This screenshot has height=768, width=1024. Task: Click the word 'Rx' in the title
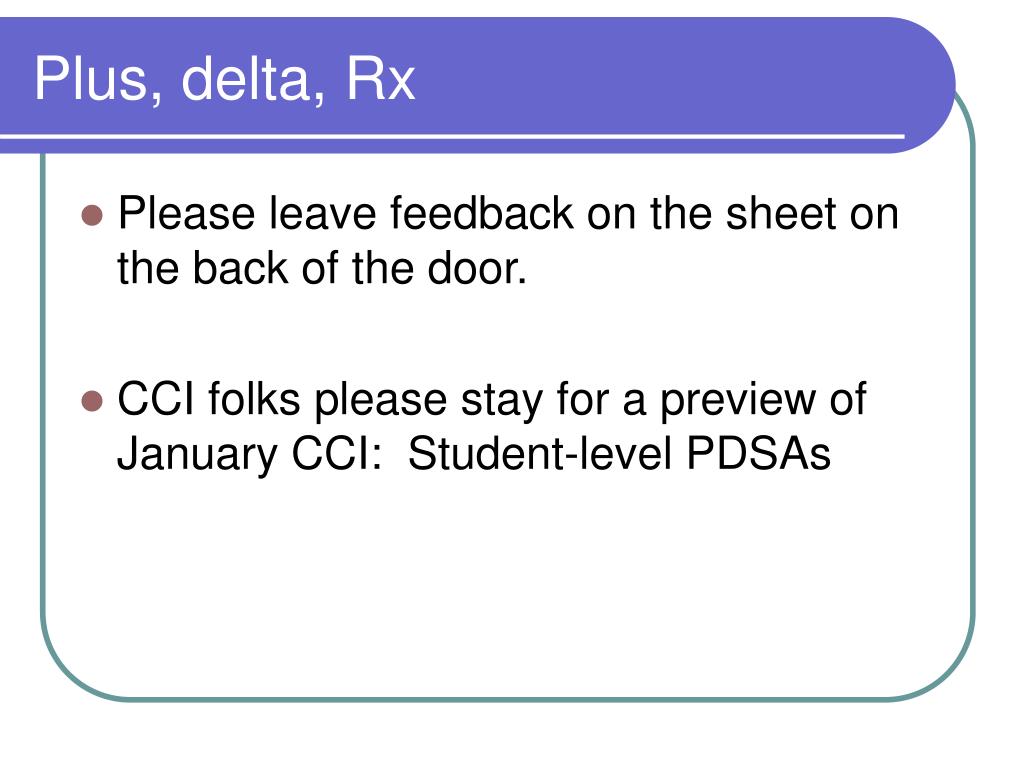click(381, 80)
